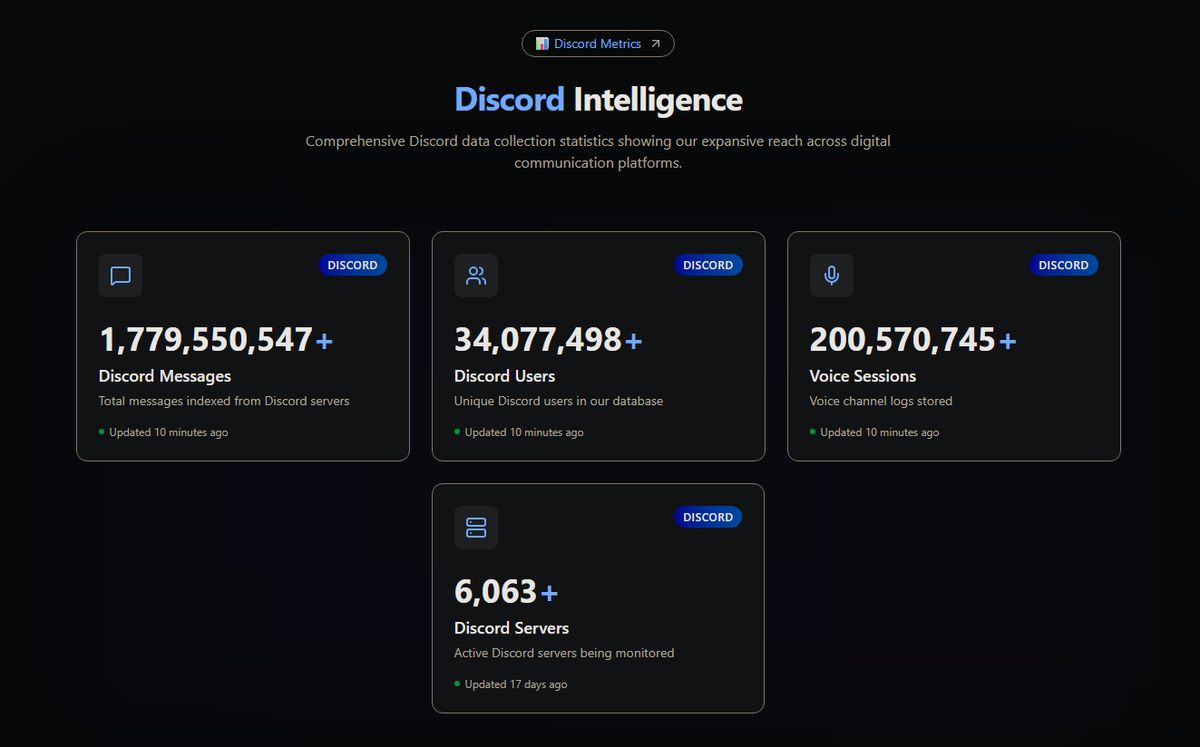Click the DISCORD badge on Discord Messages card
Image resolution: width=1200 pixels, height=747 pixels.
[353, 265]
